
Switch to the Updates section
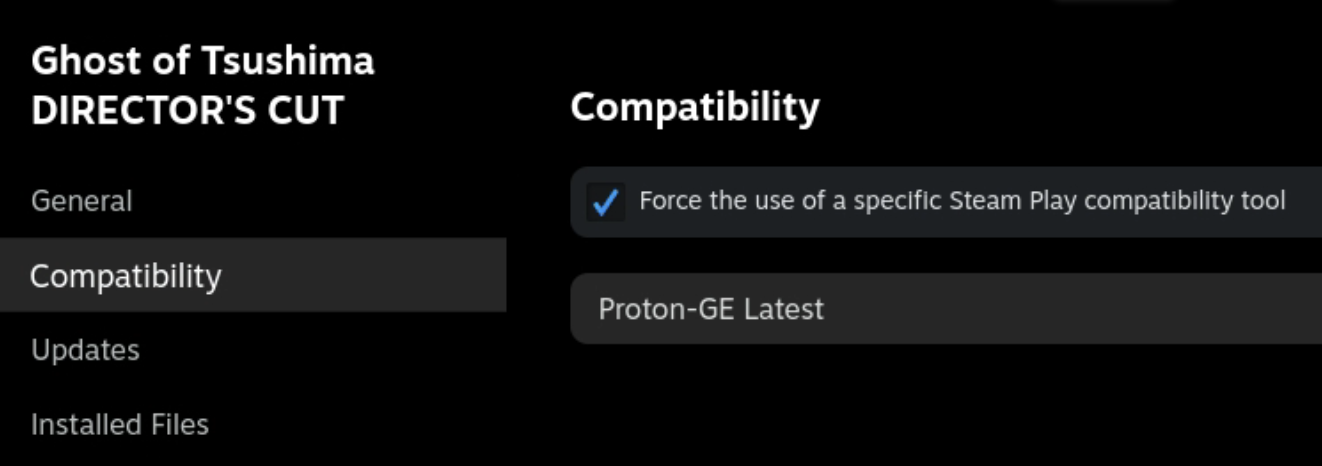coord(85,350)
